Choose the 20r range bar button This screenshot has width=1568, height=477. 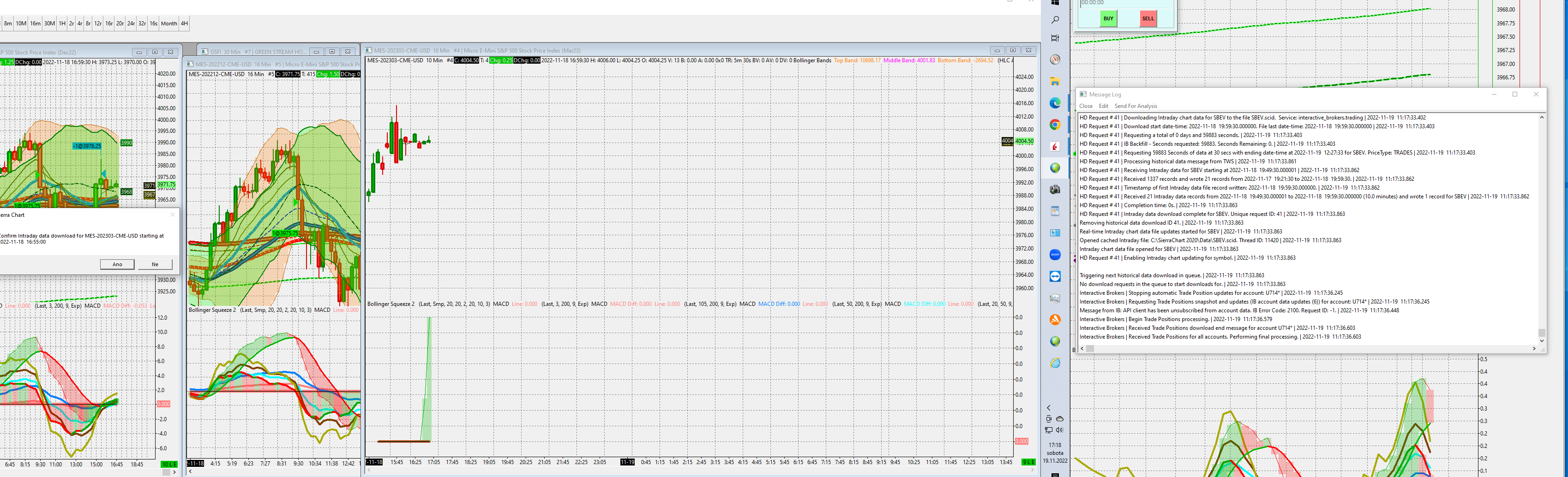tap(120, 24)
